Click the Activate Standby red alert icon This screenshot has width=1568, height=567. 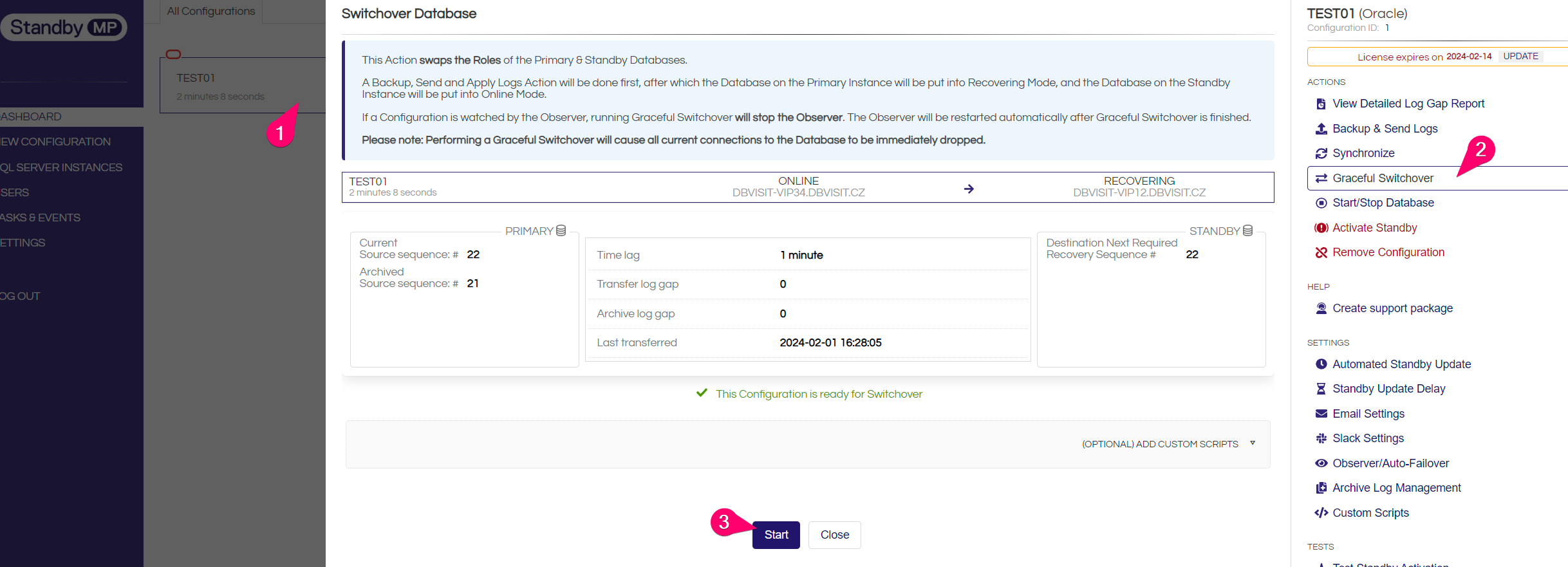[x=1321, y=228]
